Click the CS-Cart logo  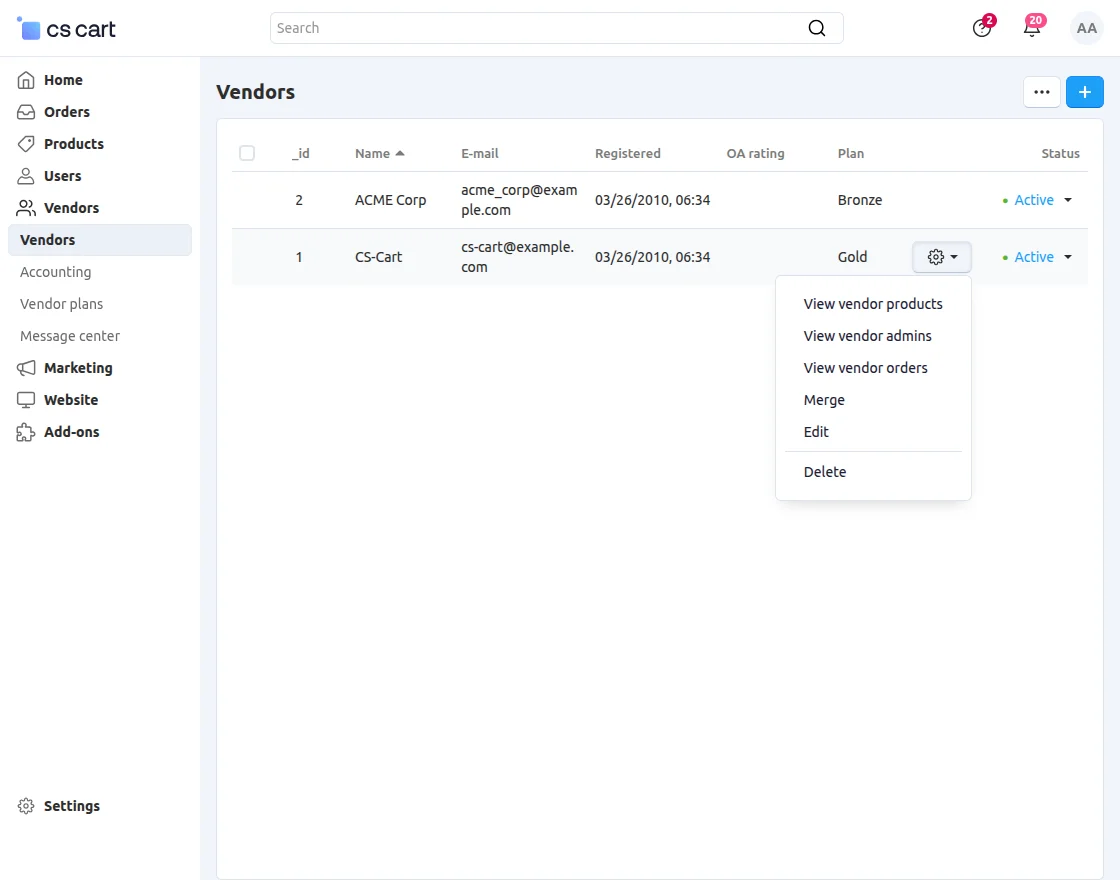(x=67, y=29)
